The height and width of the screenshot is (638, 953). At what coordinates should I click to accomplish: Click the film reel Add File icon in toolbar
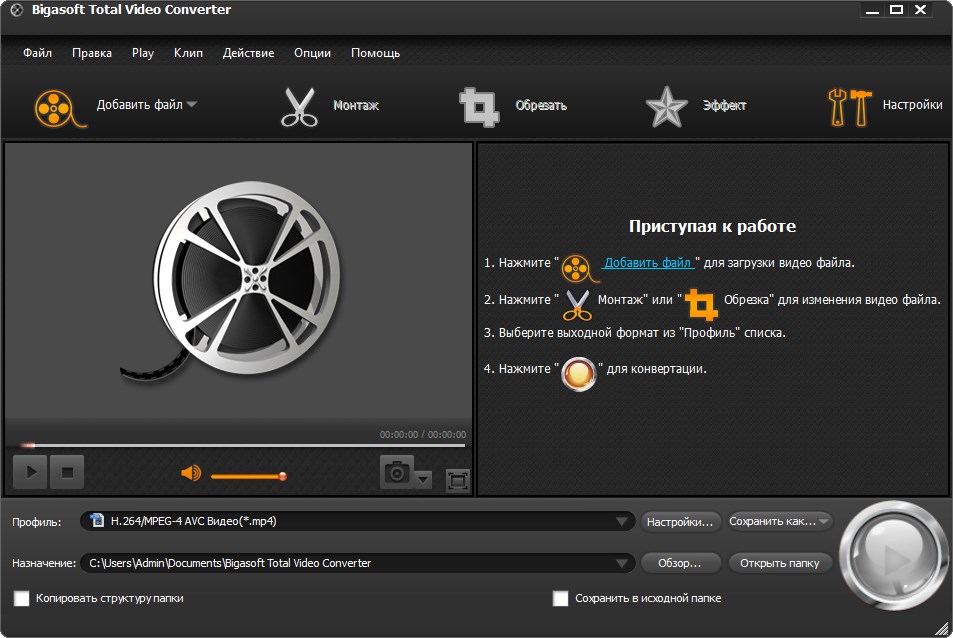pos(60,109)
